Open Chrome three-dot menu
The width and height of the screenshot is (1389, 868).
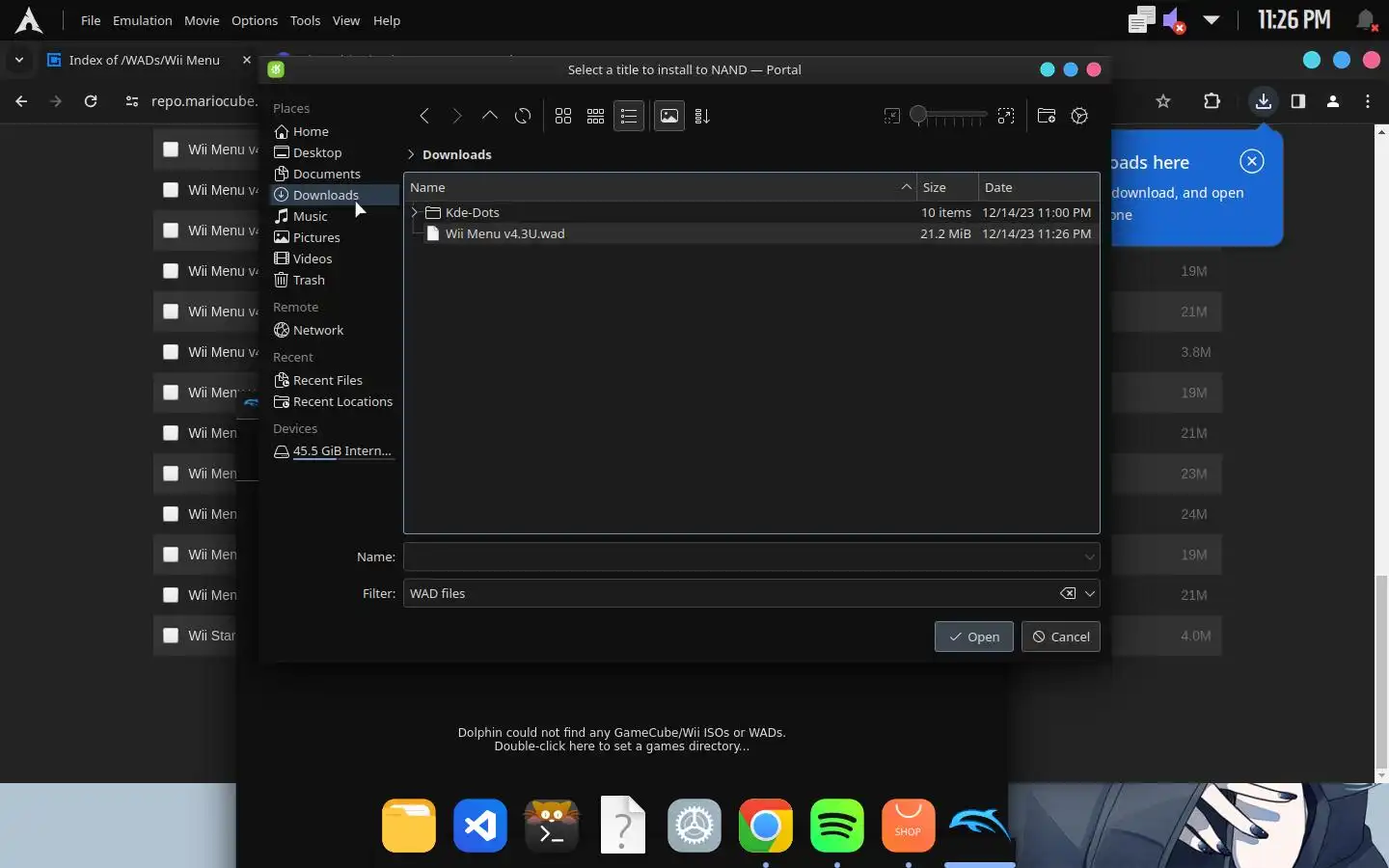click(x=1368, y=101)
